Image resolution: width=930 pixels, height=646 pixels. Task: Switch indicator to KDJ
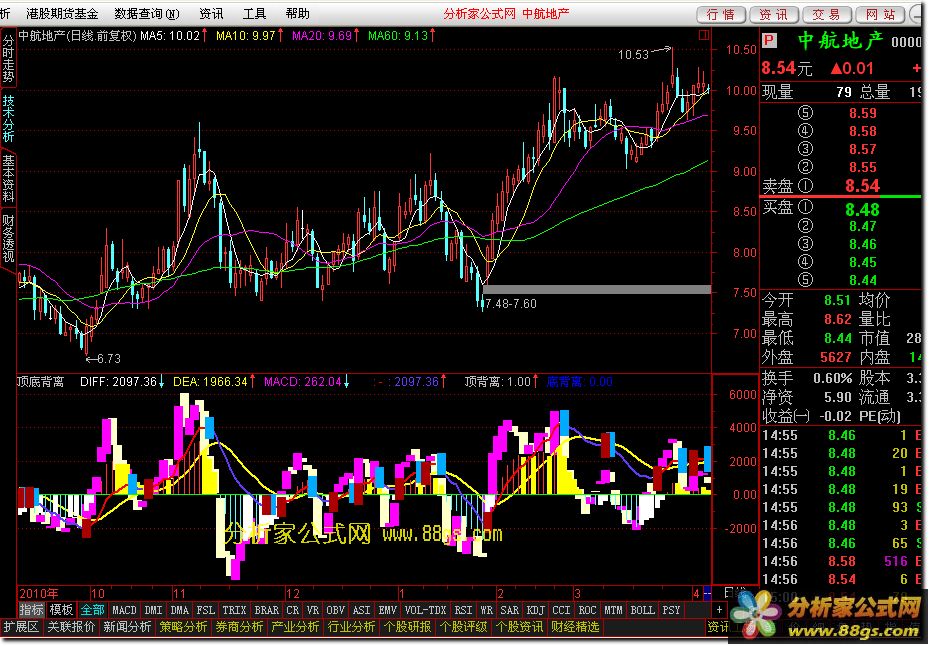pos(536,610)
